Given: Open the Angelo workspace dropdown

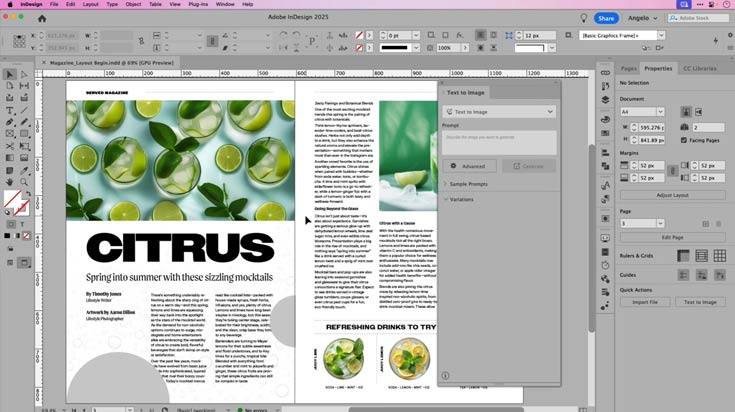Looking at the screenshot, I should click(643, 18).
